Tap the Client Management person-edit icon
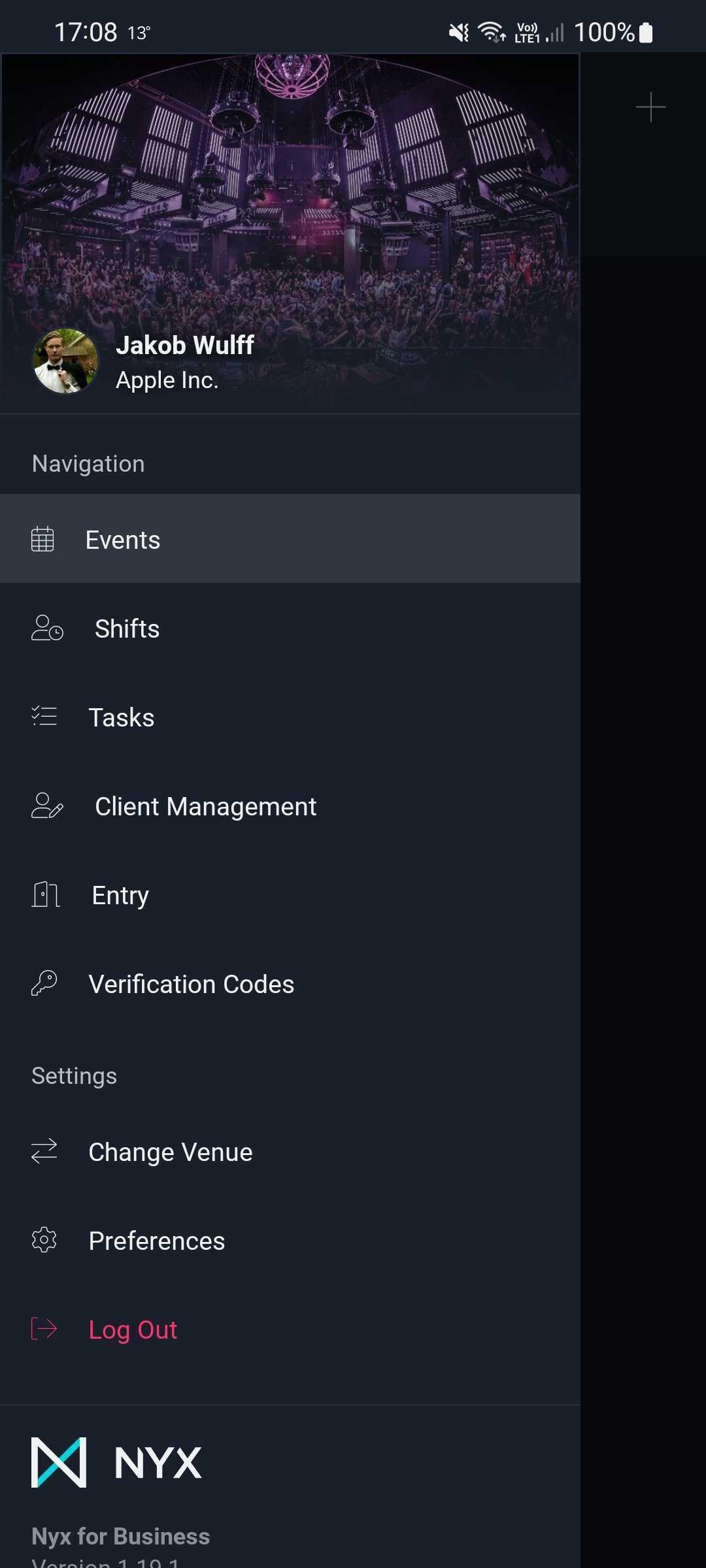The width and height of the screenshot is (706, 1568). [x=47, y=806]
